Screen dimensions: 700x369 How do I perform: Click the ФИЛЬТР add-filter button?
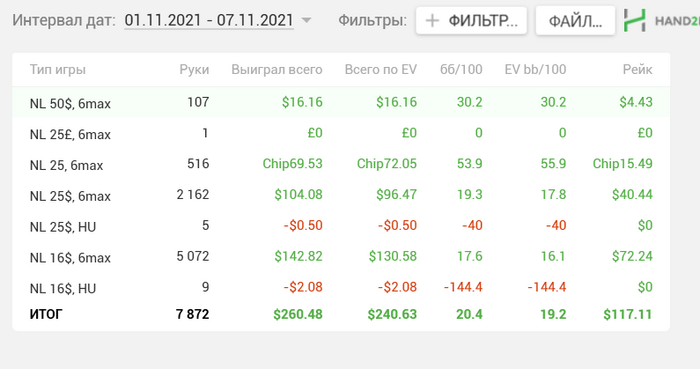(x=471, y=21)
